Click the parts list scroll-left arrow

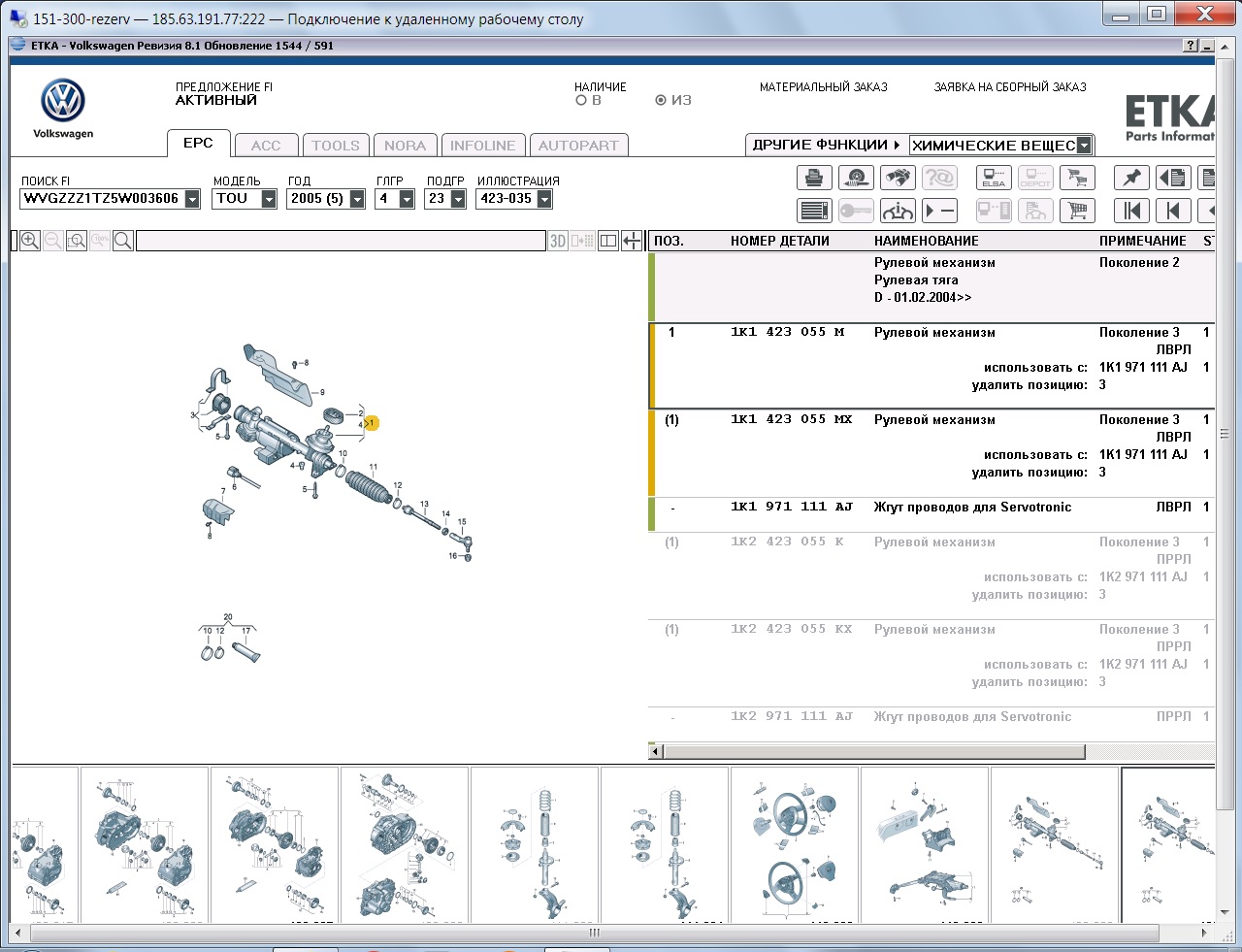[x=655, y=752]
